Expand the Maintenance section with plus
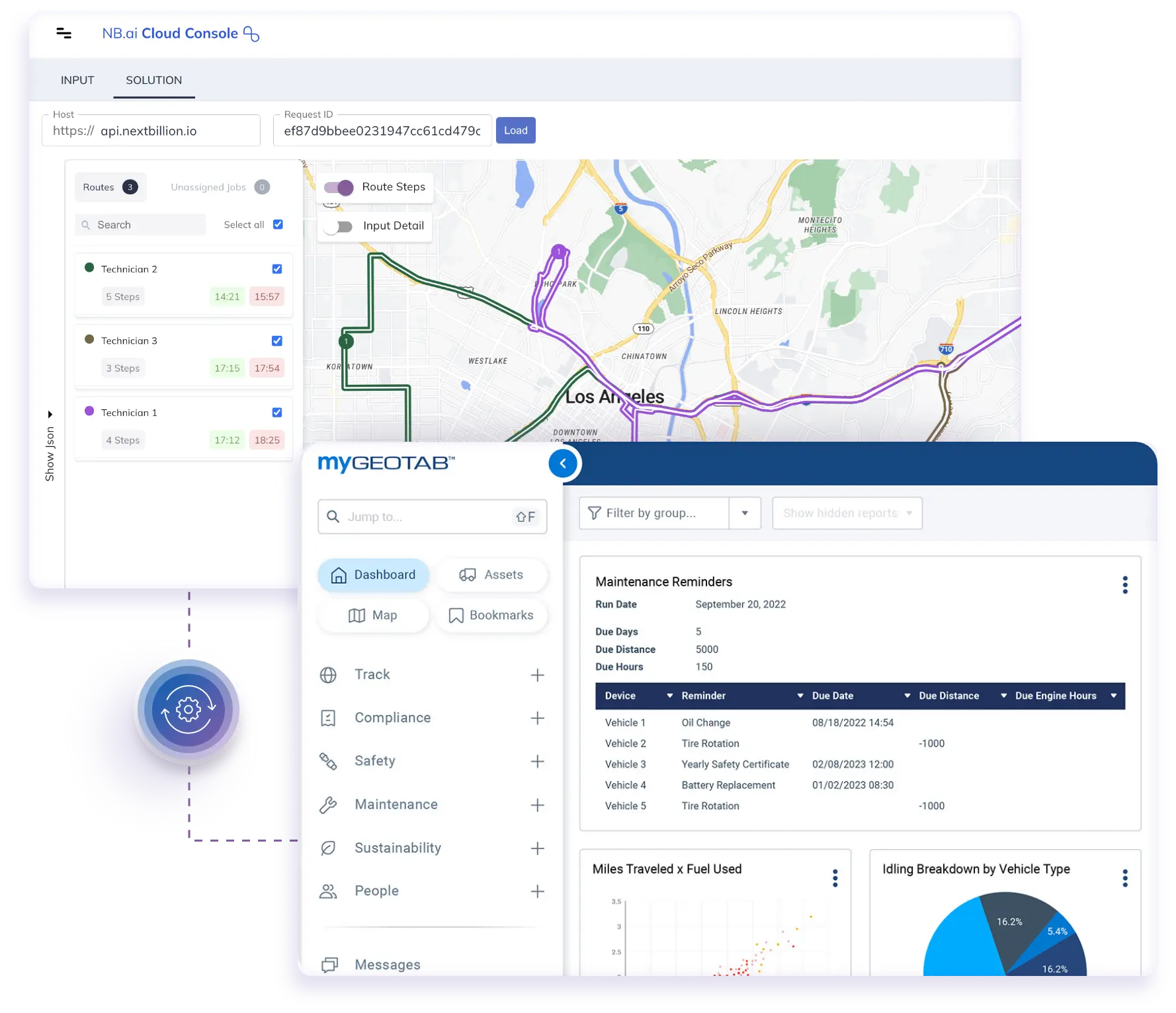 pyautogui.click(x=538, y=805)
